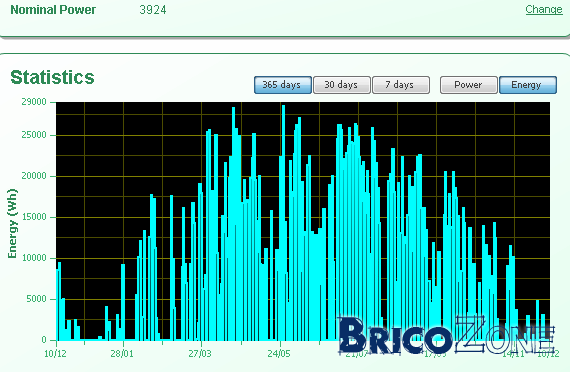Select the 3924 nominal power value
This screenshot has height=372, width=570.
pyautogui.click(x=153, y=10)
